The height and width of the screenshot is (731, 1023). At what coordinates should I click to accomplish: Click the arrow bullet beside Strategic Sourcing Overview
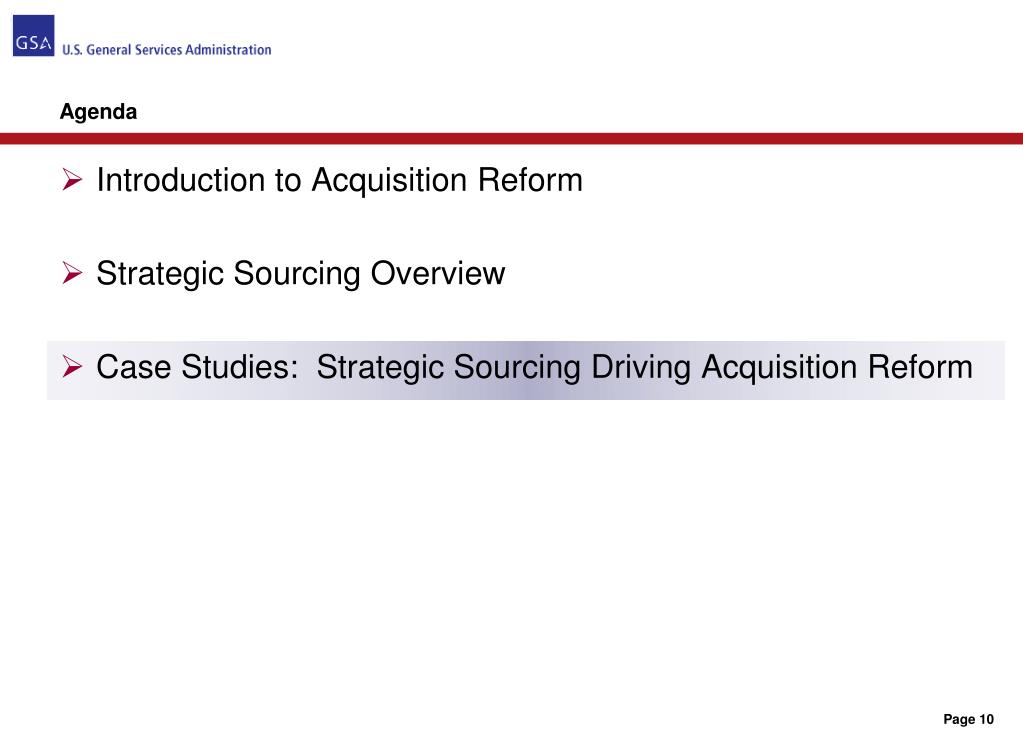[72, 272]
